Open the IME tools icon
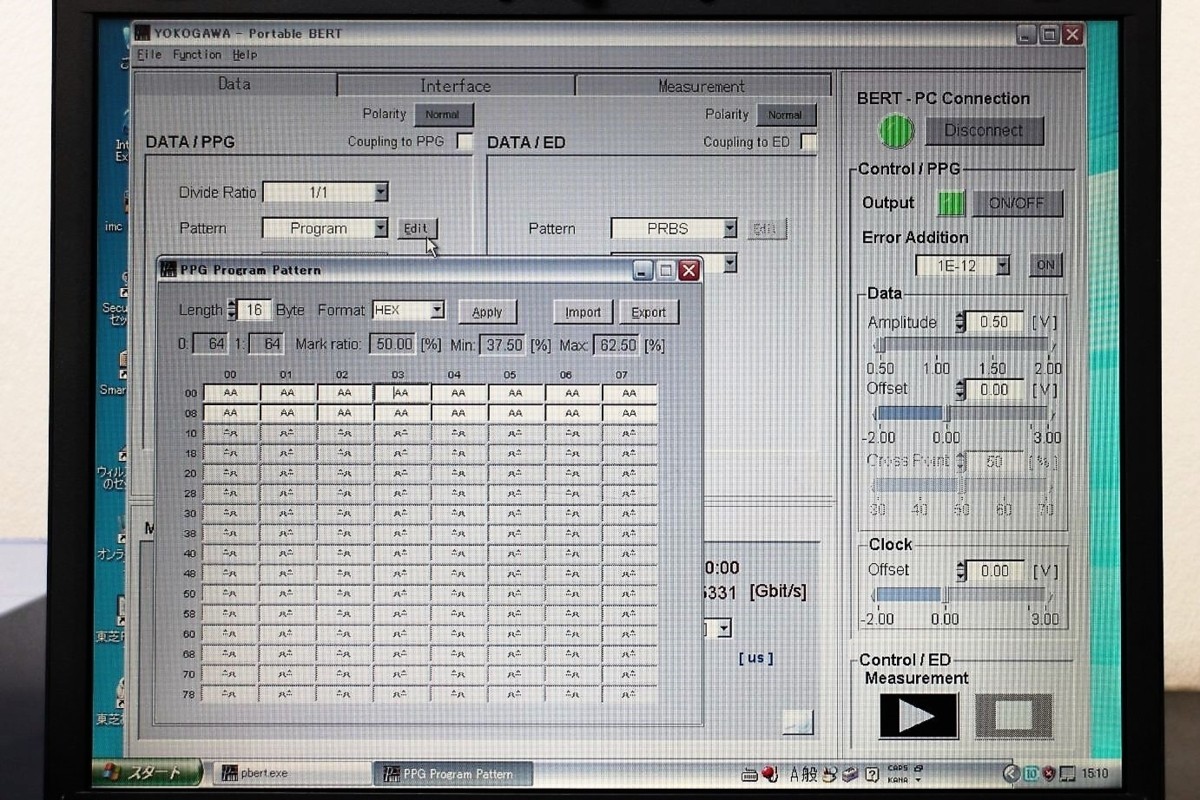This screenshot has width=1200, height=800. click(830, 773)
